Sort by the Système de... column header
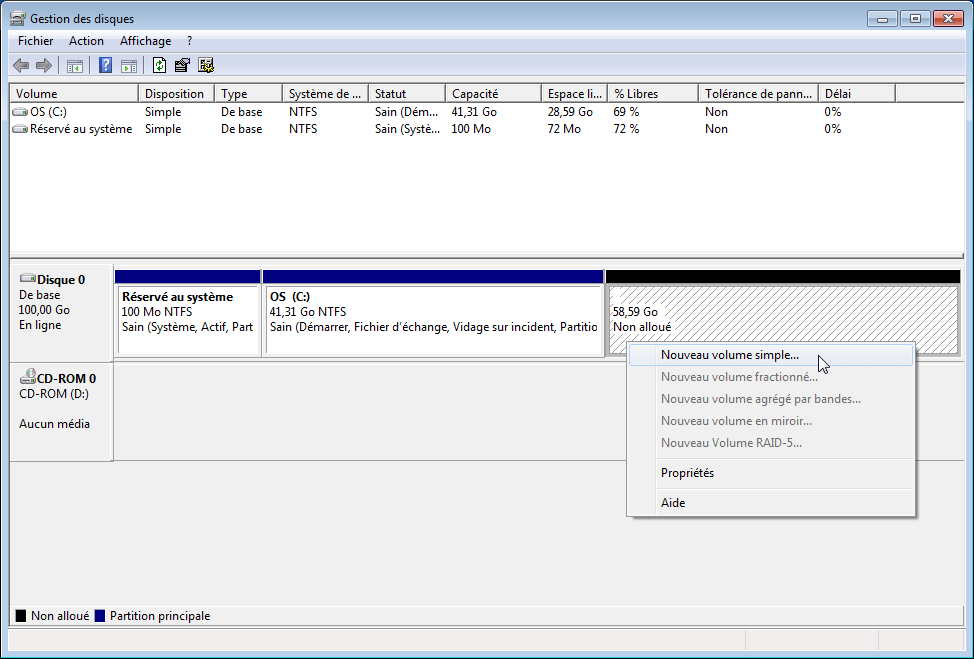The width and height of the screenshot is (974, 659). [x=325, y=94]
